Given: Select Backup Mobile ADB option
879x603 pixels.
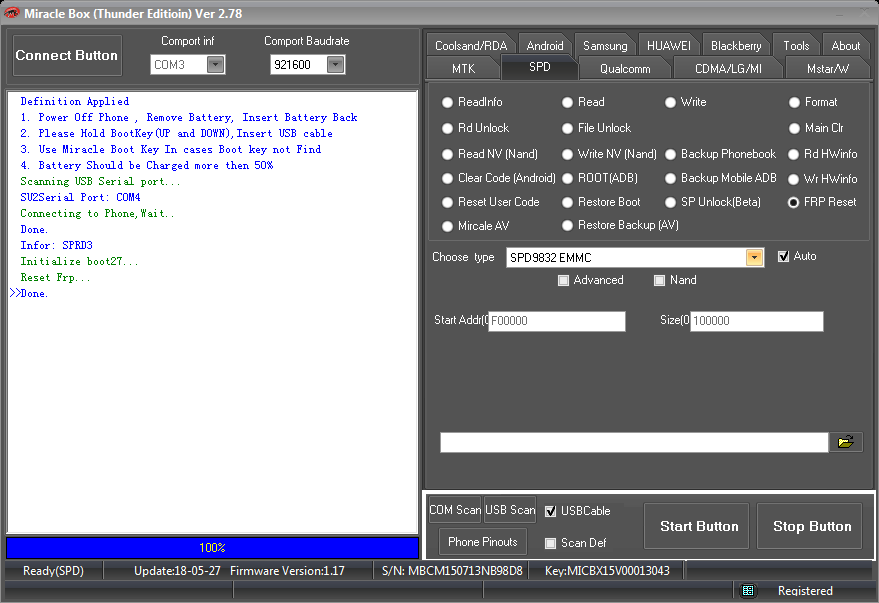Looking at the screenshot, I should tap(670, 178).
